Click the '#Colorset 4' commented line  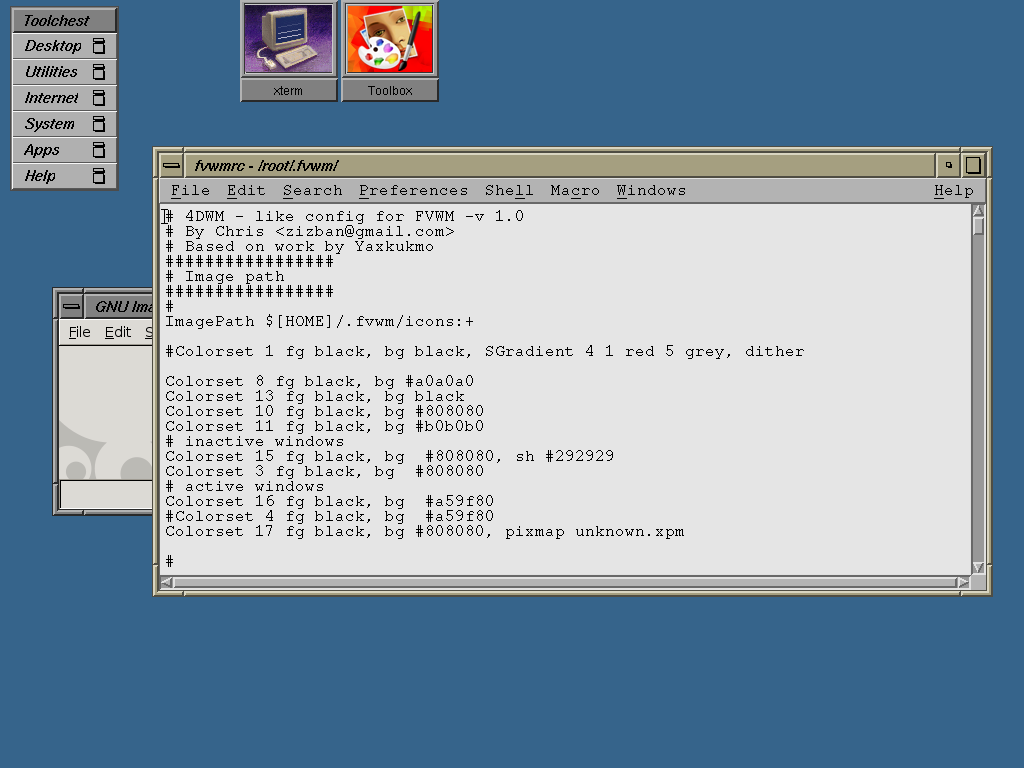pyautogui.click(x=329, y=517)
